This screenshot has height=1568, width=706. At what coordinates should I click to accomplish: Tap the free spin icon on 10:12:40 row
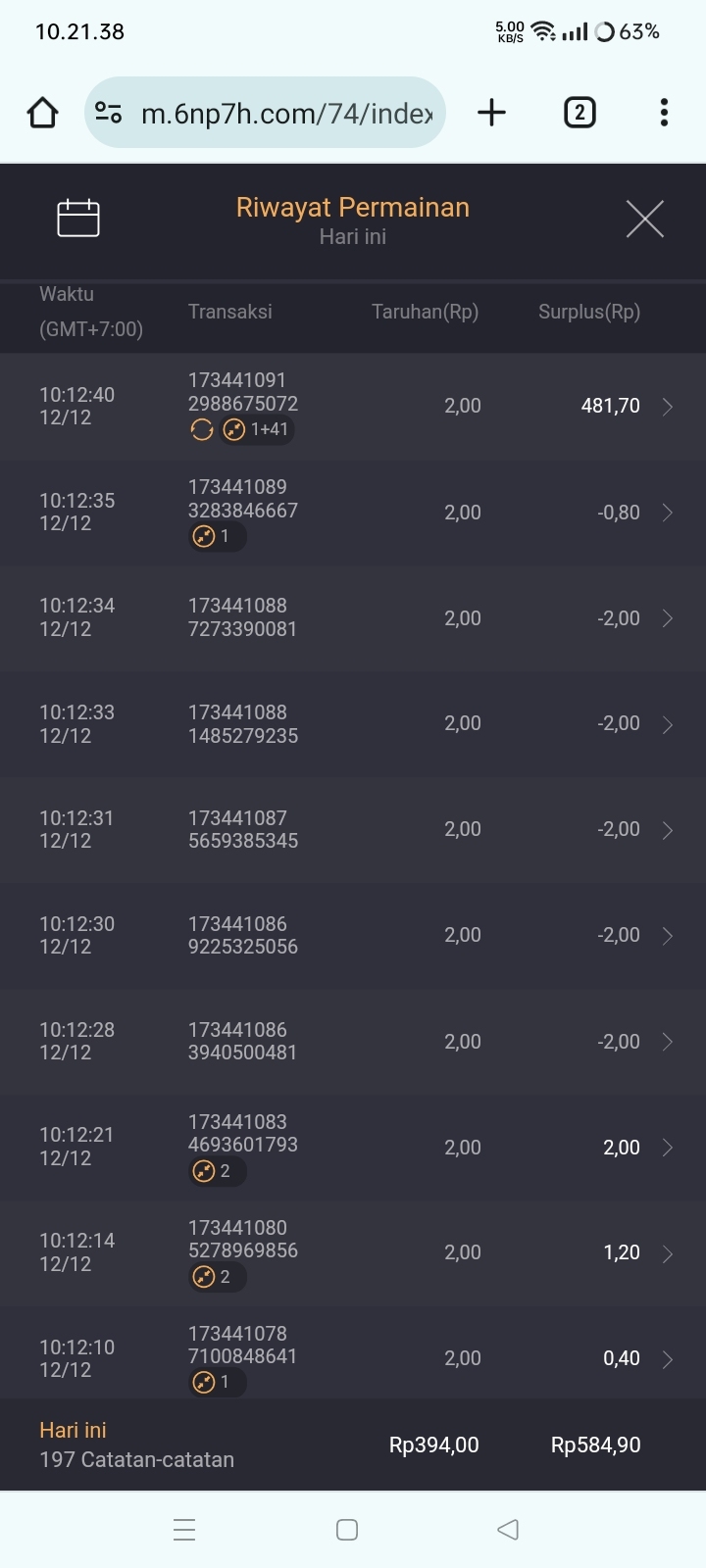coord(202,429)
